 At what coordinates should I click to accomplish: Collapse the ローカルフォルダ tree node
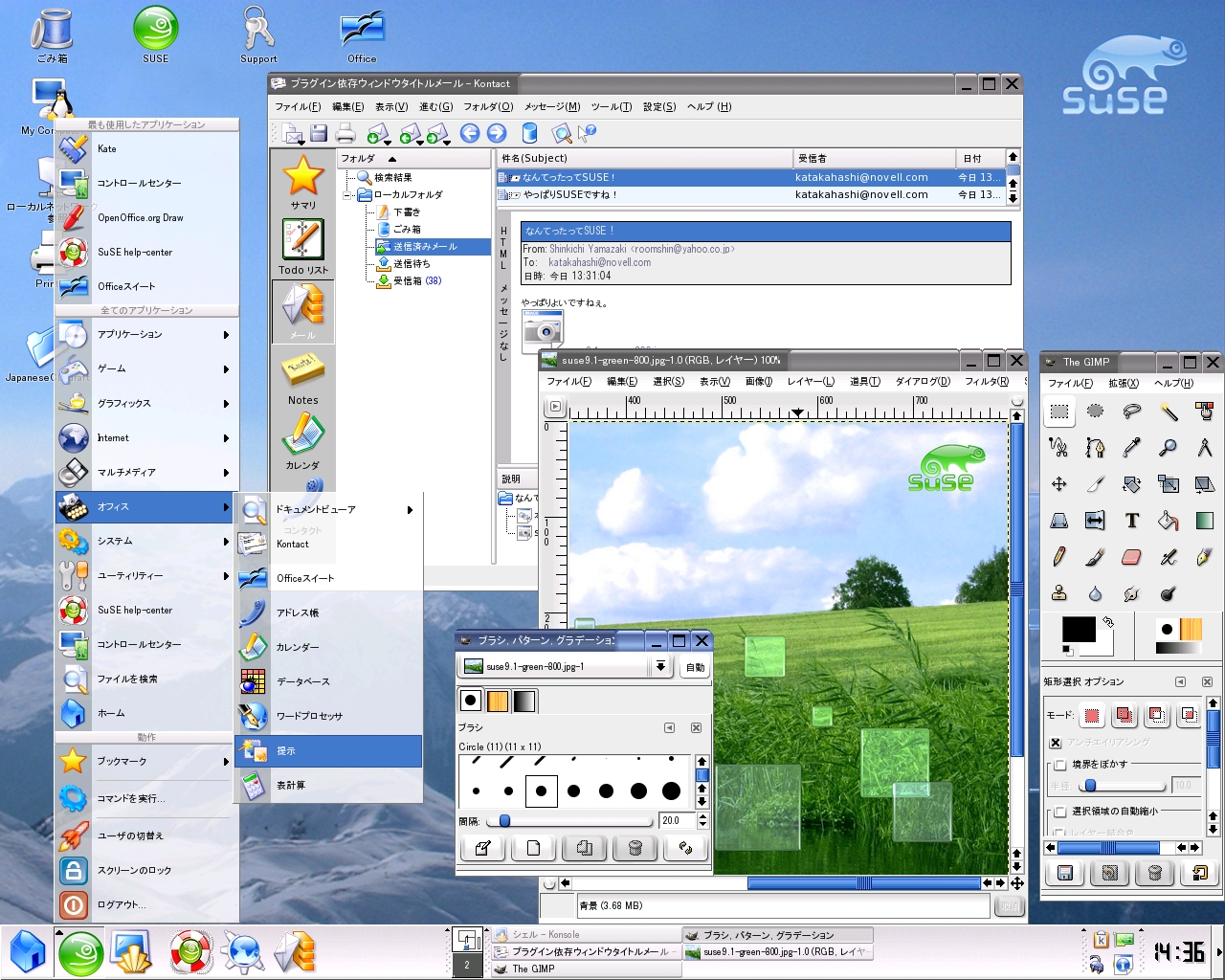click(x=348, y=195)
